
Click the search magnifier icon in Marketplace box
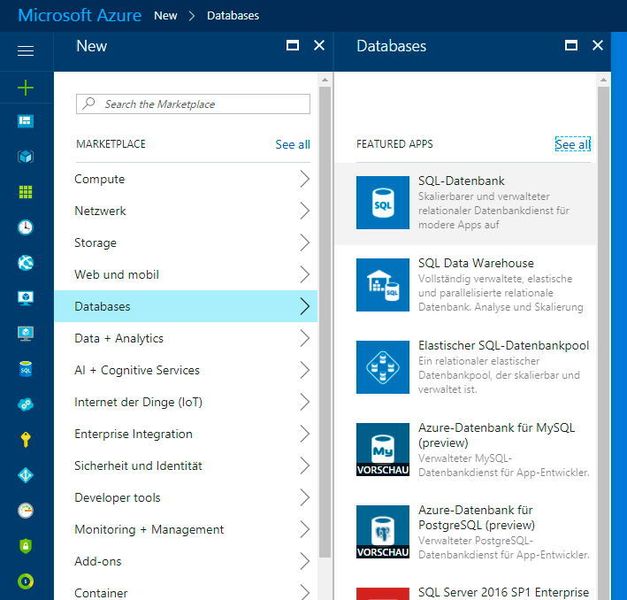point(89,103)
